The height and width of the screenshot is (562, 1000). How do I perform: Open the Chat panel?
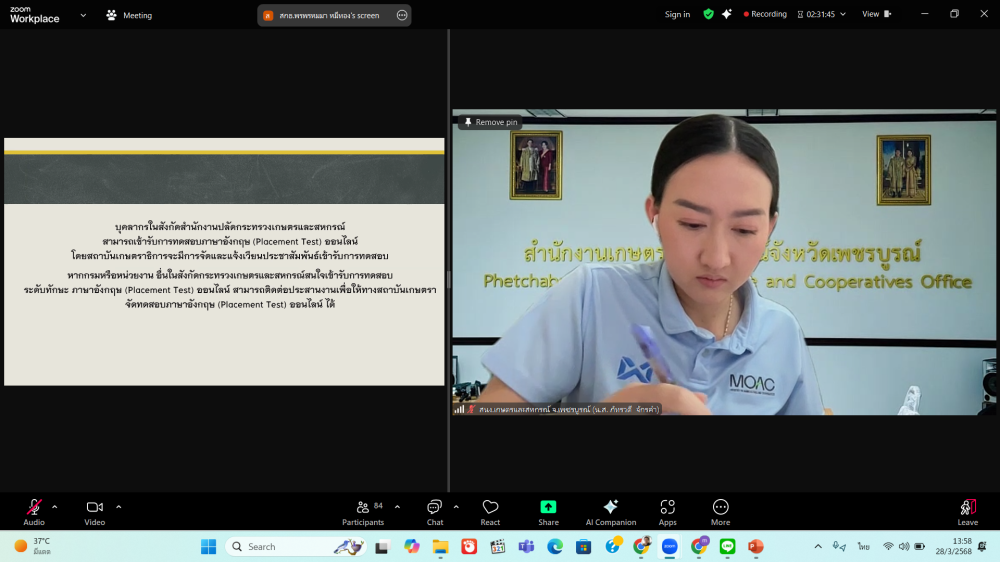coord(435,511)
